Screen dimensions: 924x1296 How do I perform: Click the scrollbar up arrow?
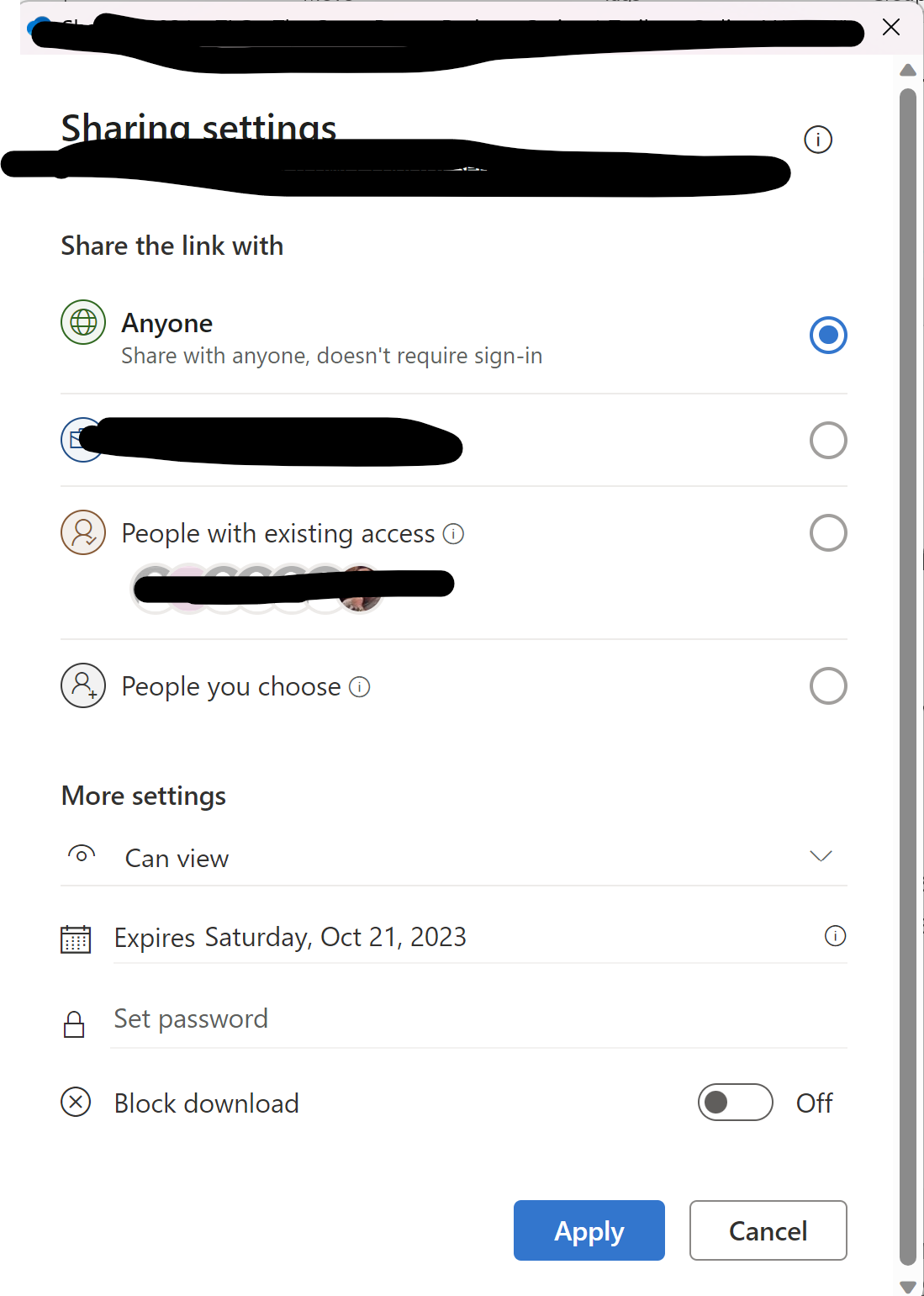click(x=908, y=71)
